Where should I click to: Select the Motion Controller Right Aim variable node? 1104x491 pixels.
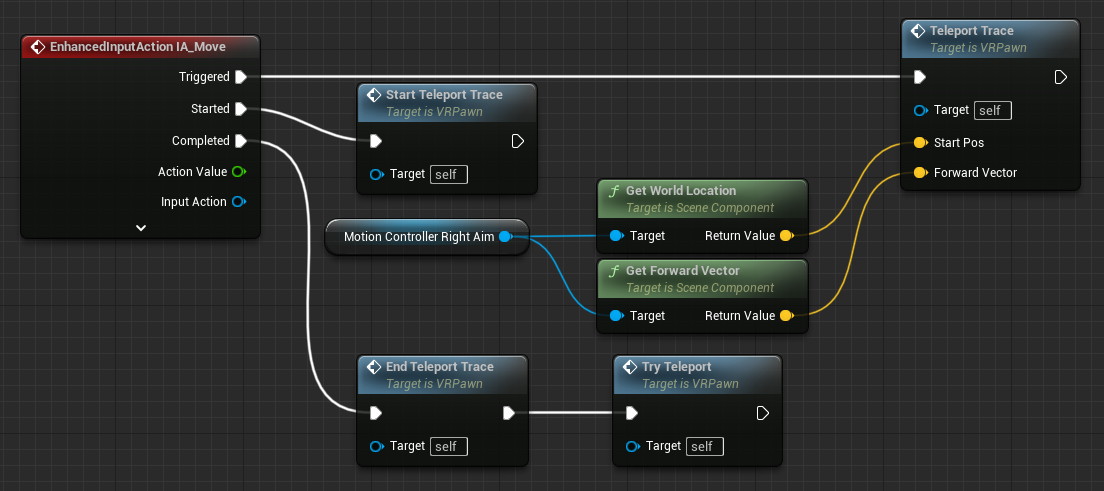click(x=427, y=237)
